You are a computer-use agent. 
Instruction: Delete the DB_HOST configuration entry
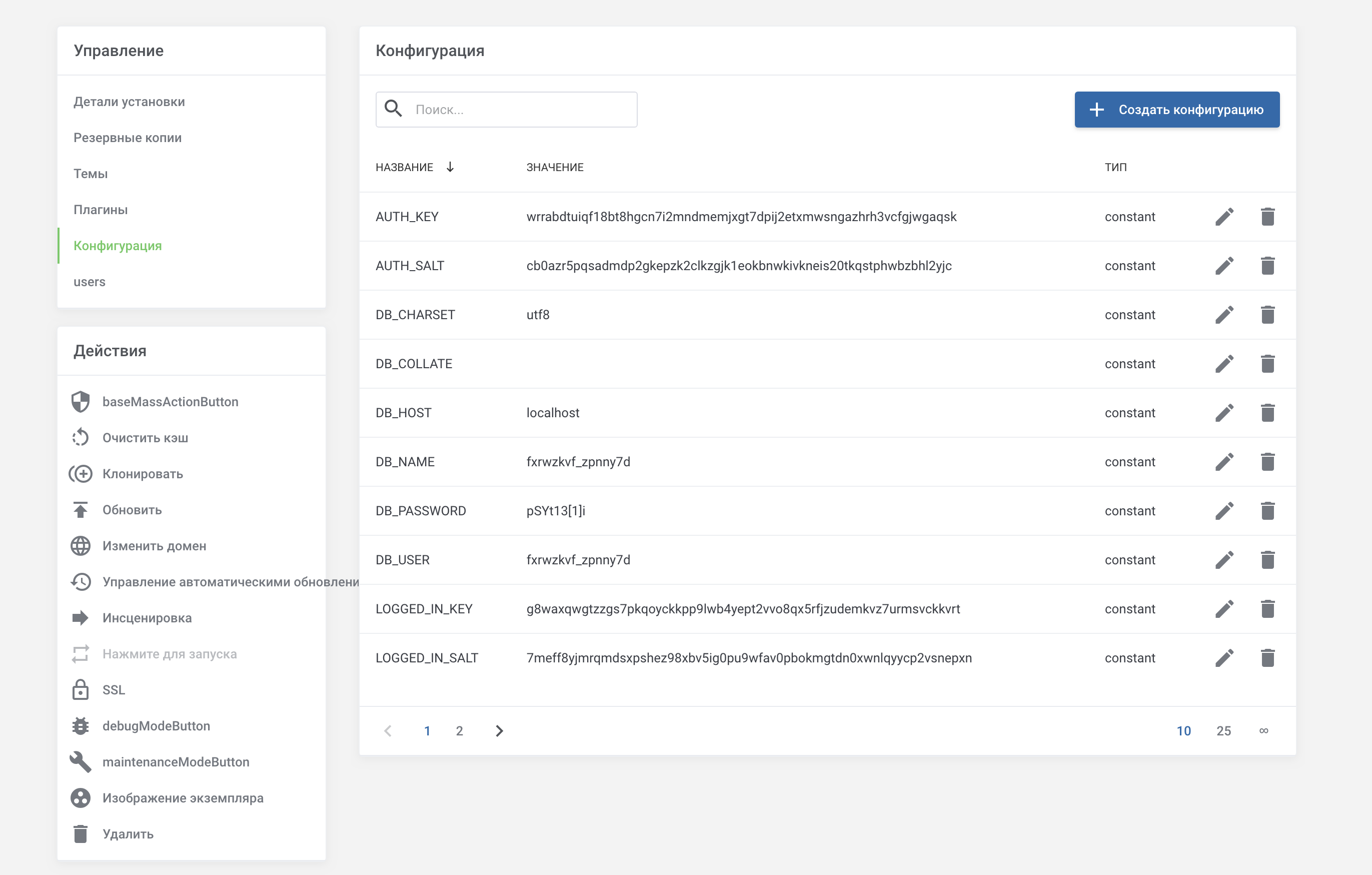point(1267,413)
